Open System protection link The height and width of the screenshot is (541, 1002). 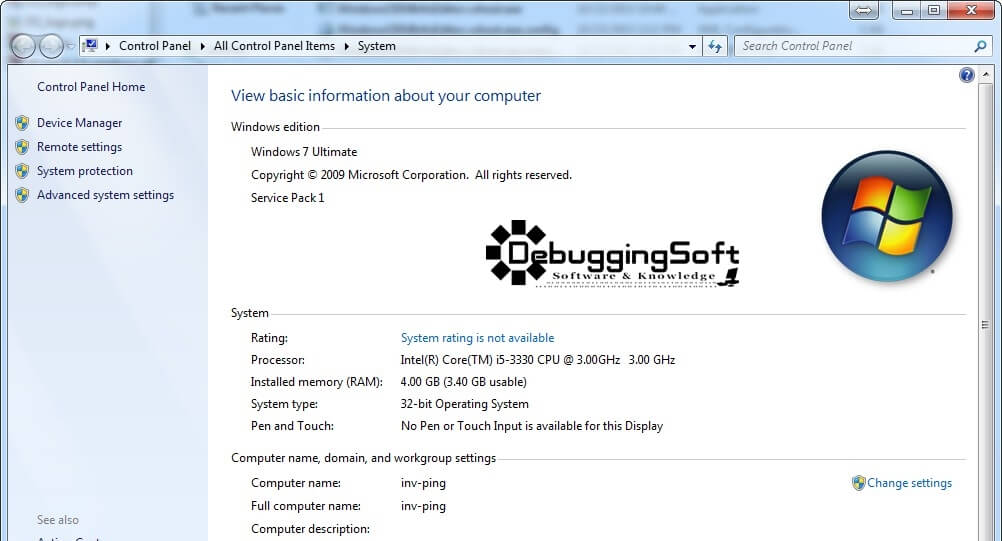pos(85,171)
